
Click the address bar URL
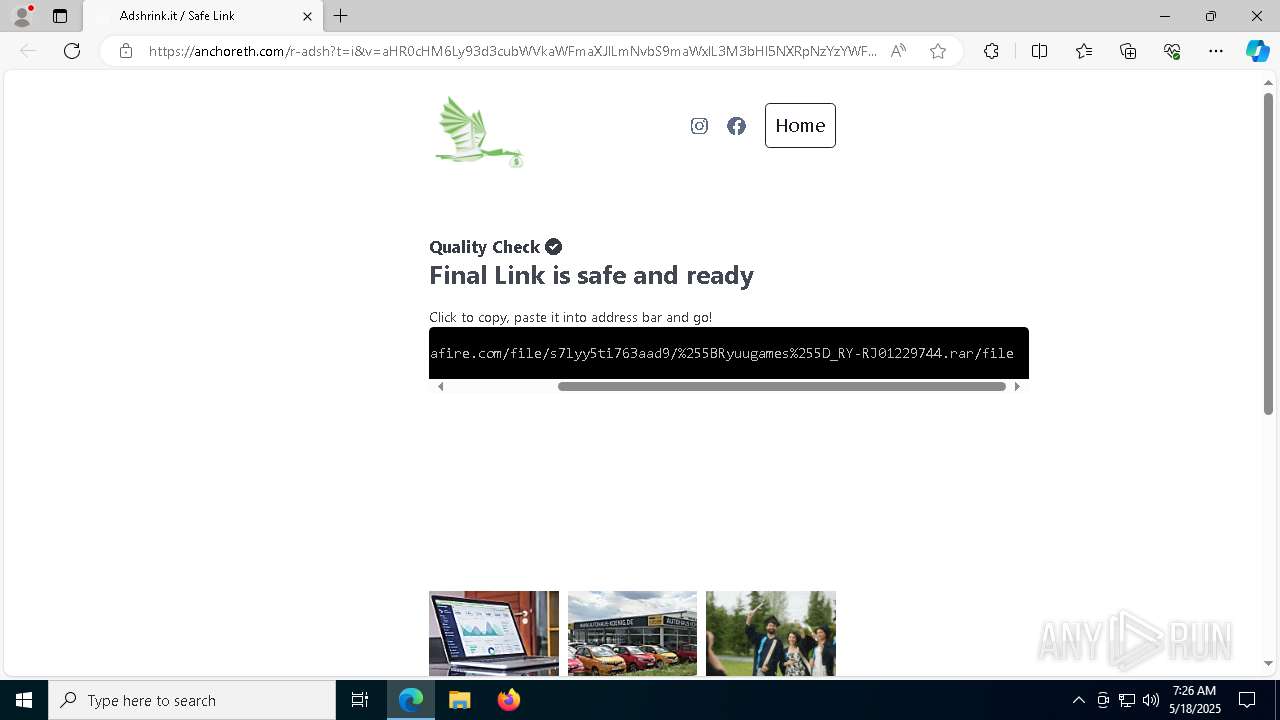513,51
